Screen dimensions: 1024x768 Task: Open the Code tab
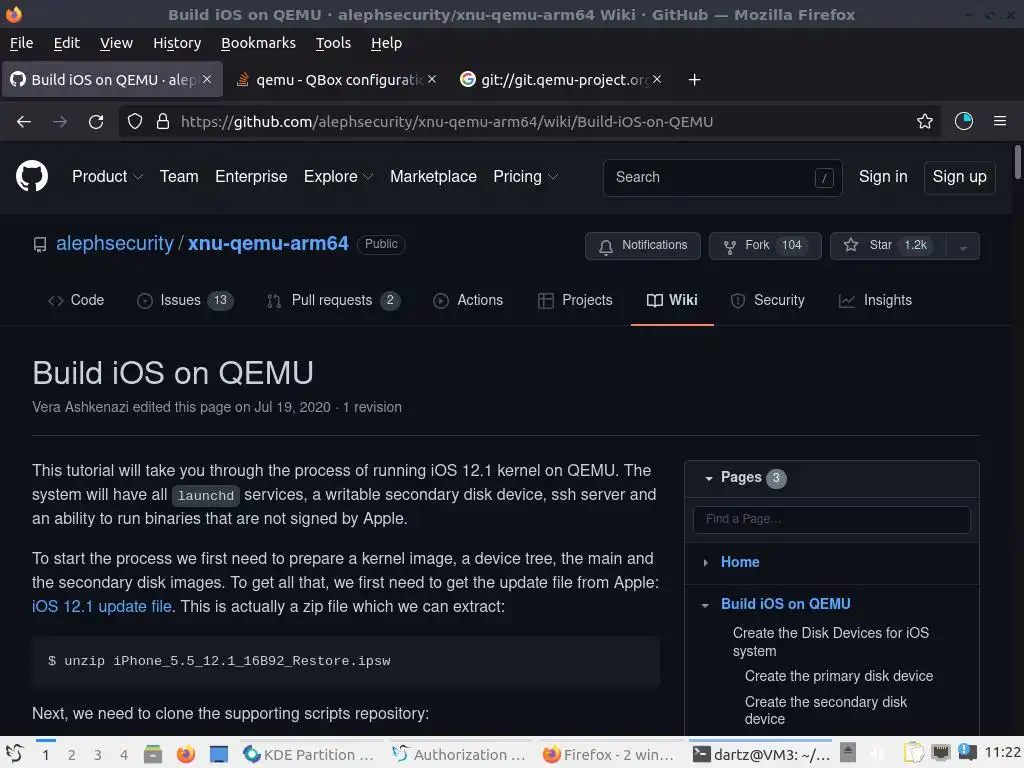[76, 300]
